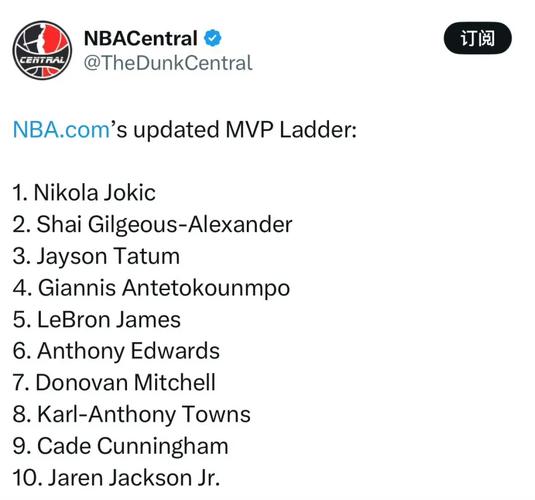Image resolution: width=535 pixels, height=500 pixels.
Task: Click the NBACentral display name
Action: tap(141, 38)
